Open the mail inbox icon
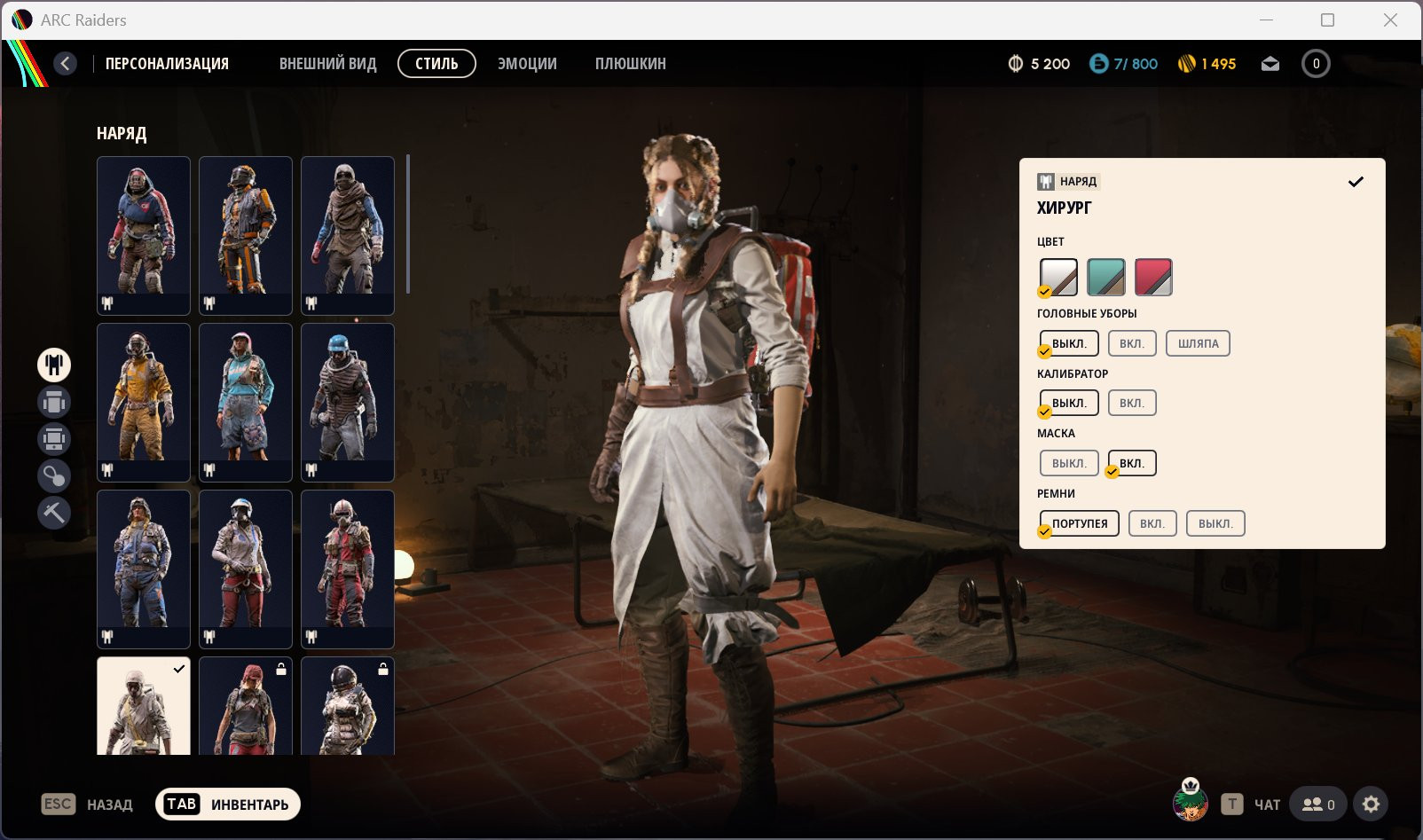The height and width of the screenshot is (840, 1423). click(x=1270, y=64)
